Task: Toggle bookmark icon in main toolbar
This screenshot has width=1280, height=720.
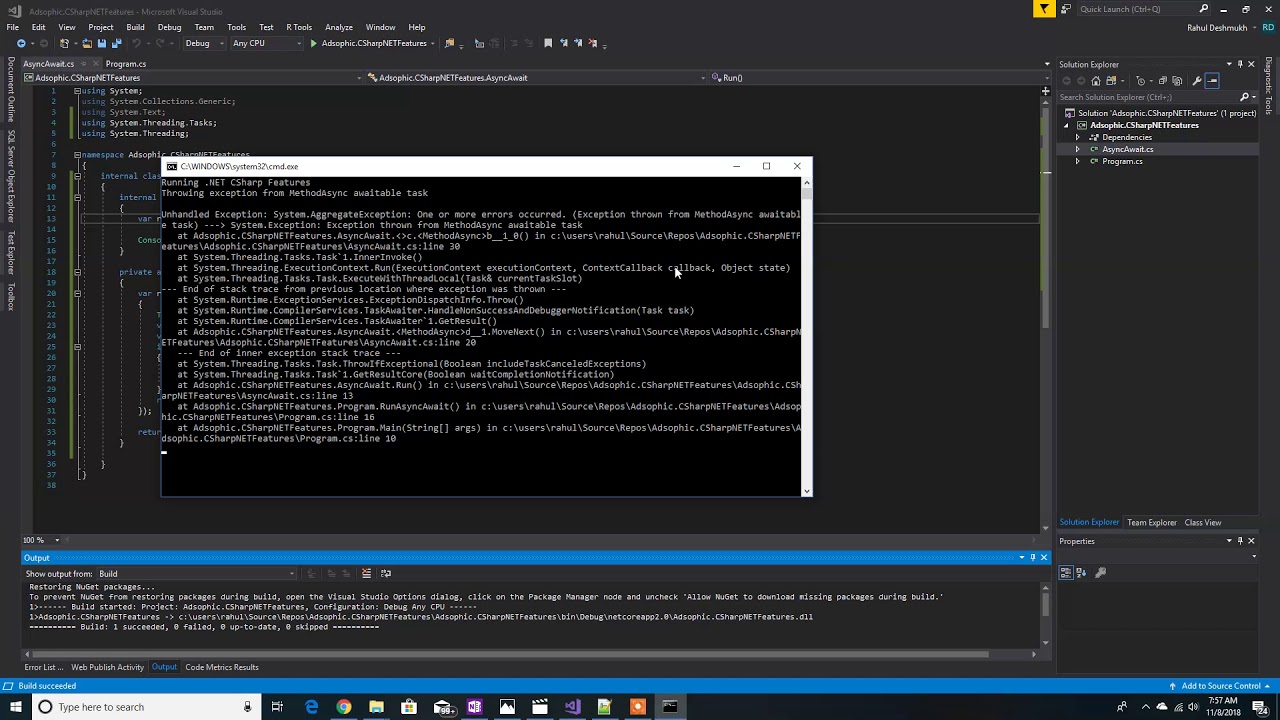Action: coord(548,43)
